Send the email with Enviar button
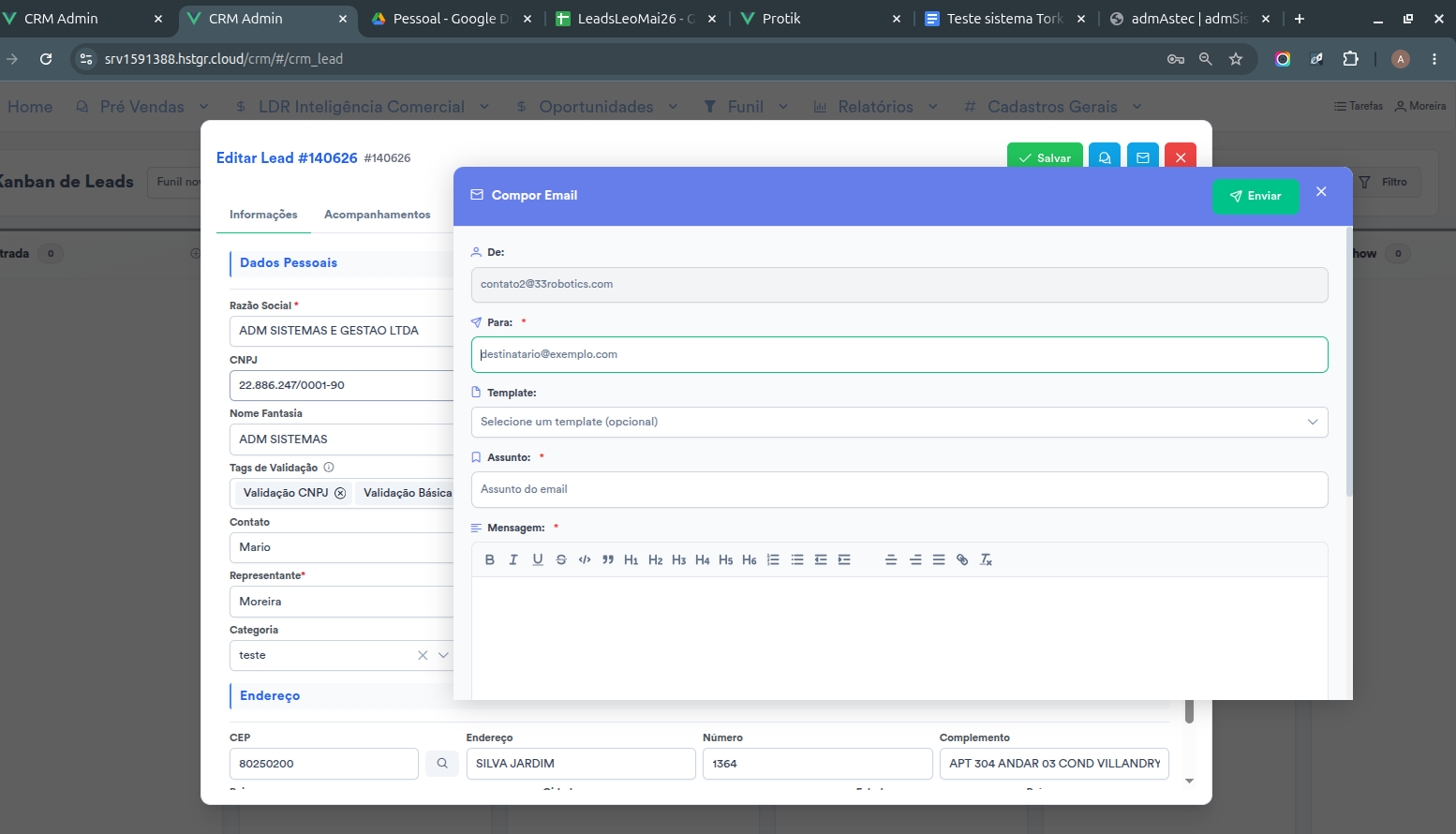 1255,196
